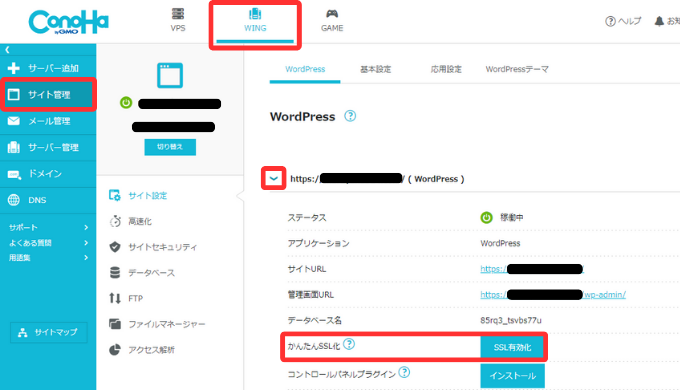680x390 pixels.
Task: Click help icon beside コントロールパネルプラグイン
Action: coord(404,372)
